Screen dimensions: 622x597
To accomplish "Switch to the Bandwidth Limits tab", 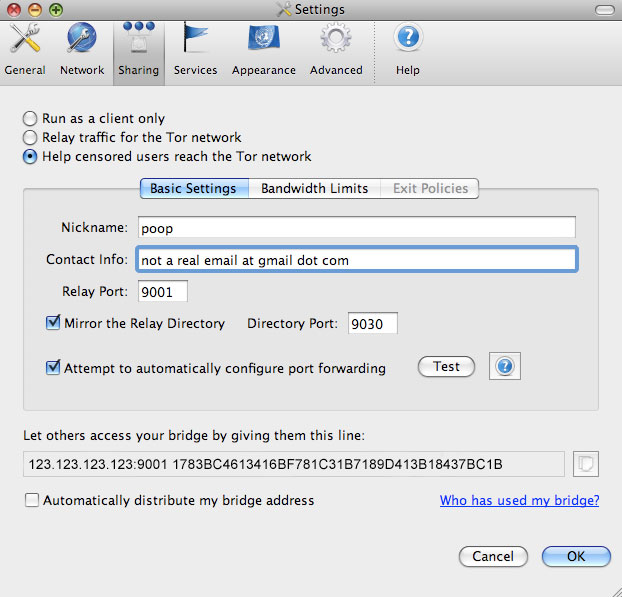I will (314, 189).
